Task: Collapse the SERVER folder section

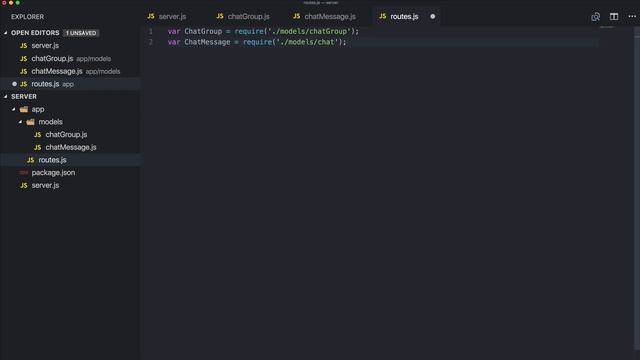Action: 6,96
